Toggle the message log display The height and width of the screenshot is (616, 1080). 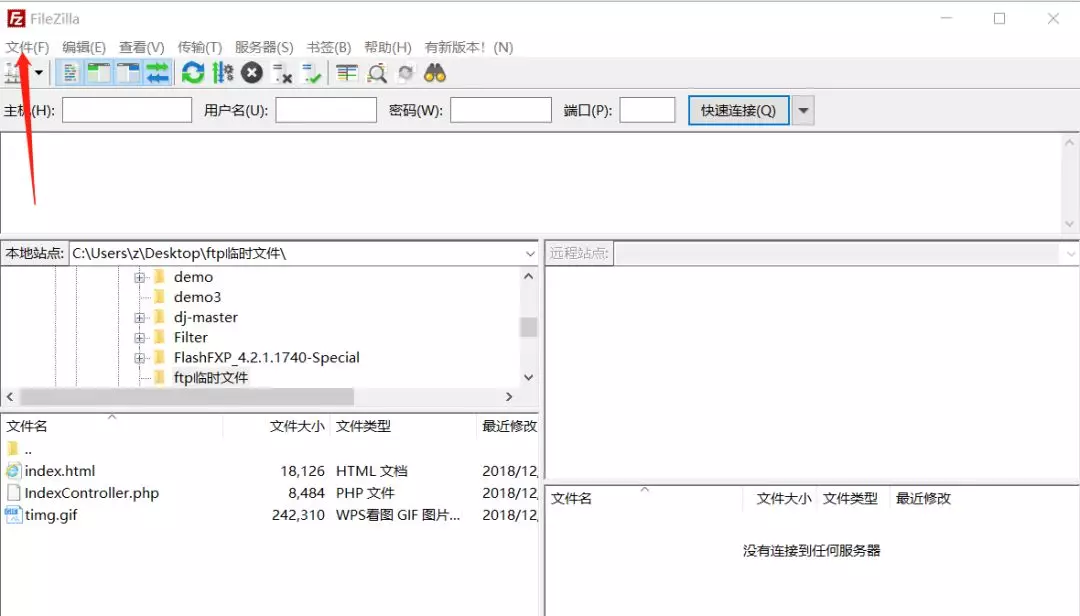coord(70,73)
